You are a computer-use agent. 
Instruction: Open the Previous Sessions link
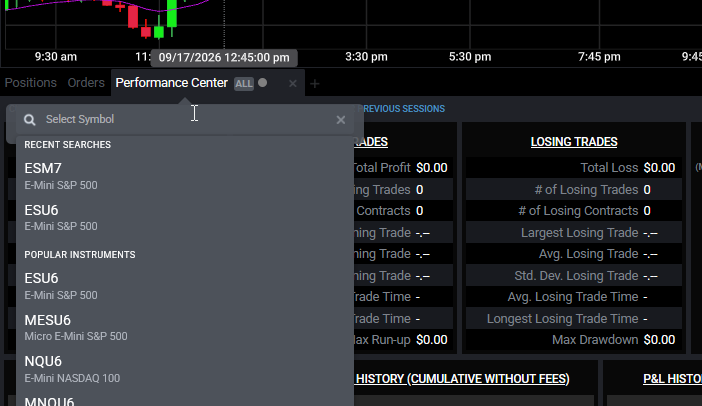404,109
